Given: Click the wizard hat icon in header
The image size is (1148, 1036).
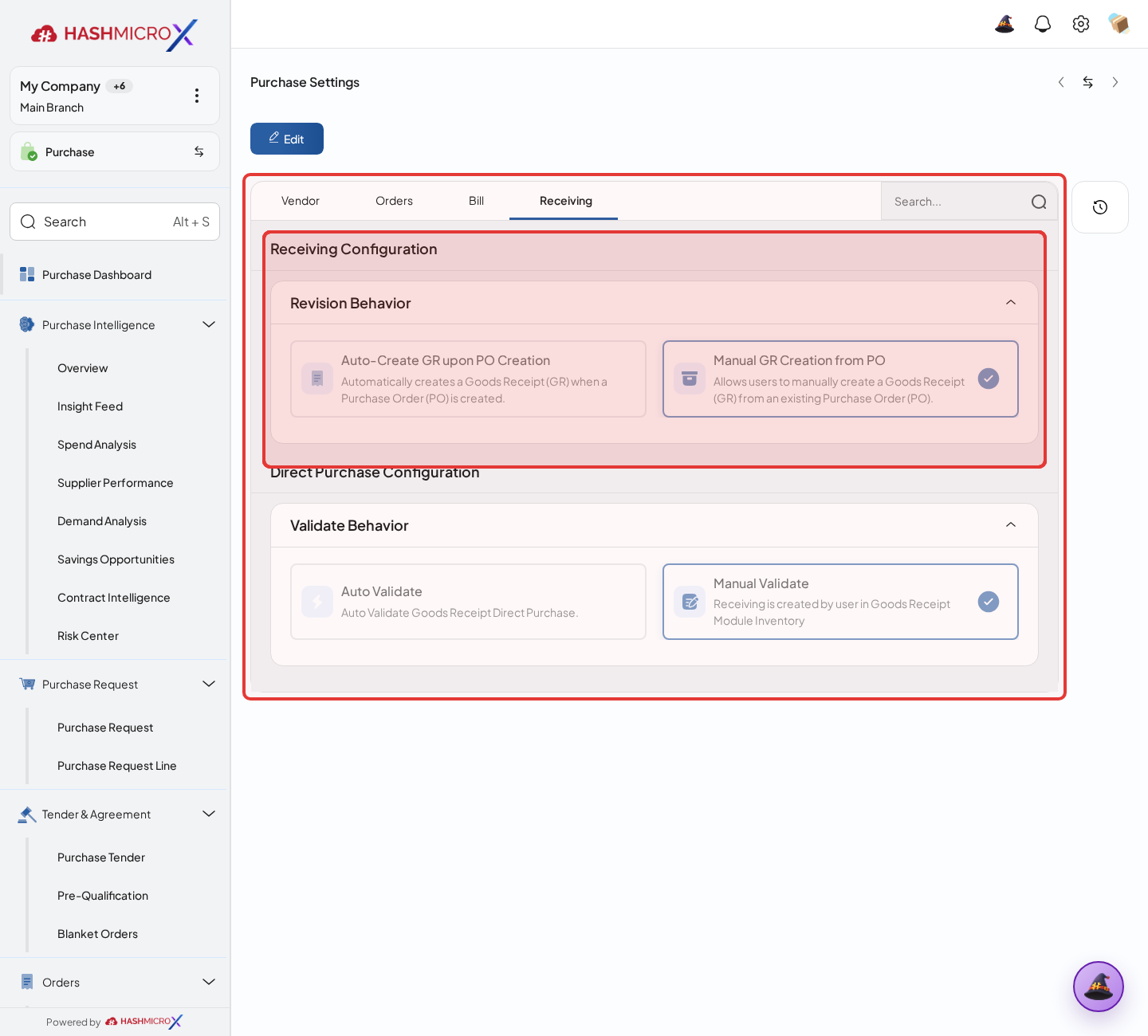Looking at the screenshot, I should pyautogui.click(x=1005, y=24).
